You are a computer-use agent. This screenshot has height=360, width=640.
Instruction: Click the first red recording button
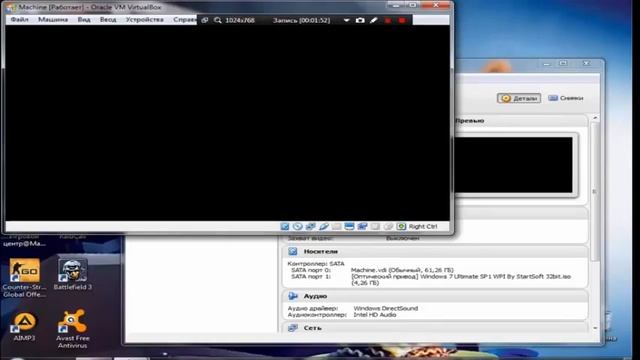[x=388, y=20]
